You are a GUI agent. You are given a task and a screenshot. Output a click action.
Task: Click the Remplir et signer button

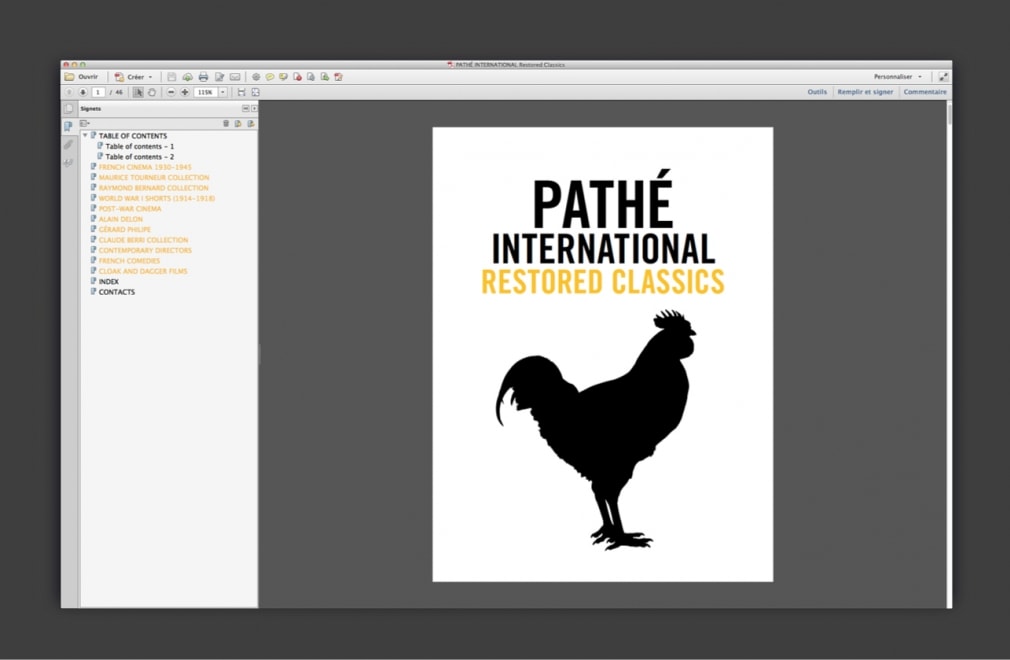pos(864,91)
